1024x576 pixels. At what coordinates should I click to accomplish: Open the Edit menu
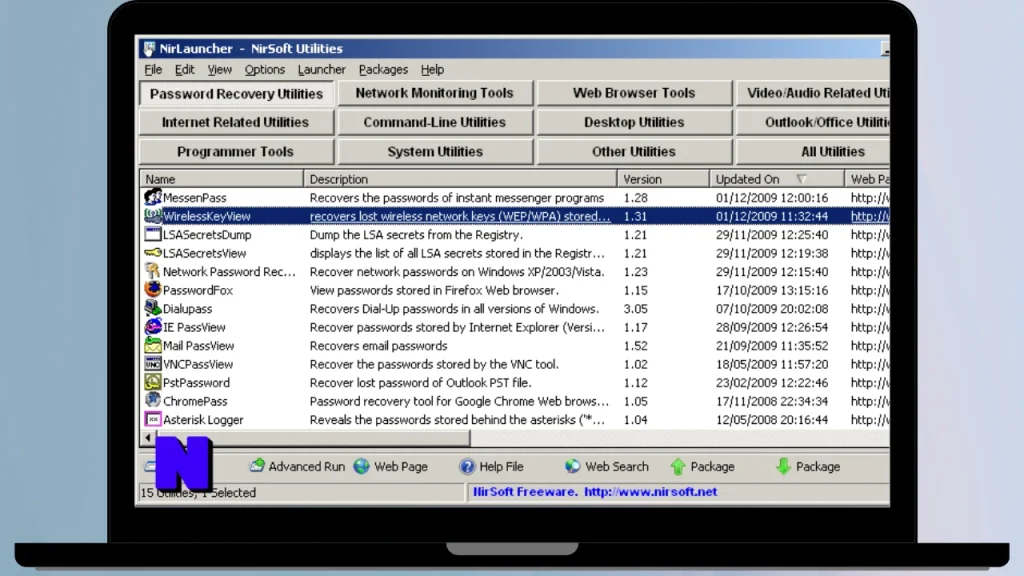click(x=184, y=69)
